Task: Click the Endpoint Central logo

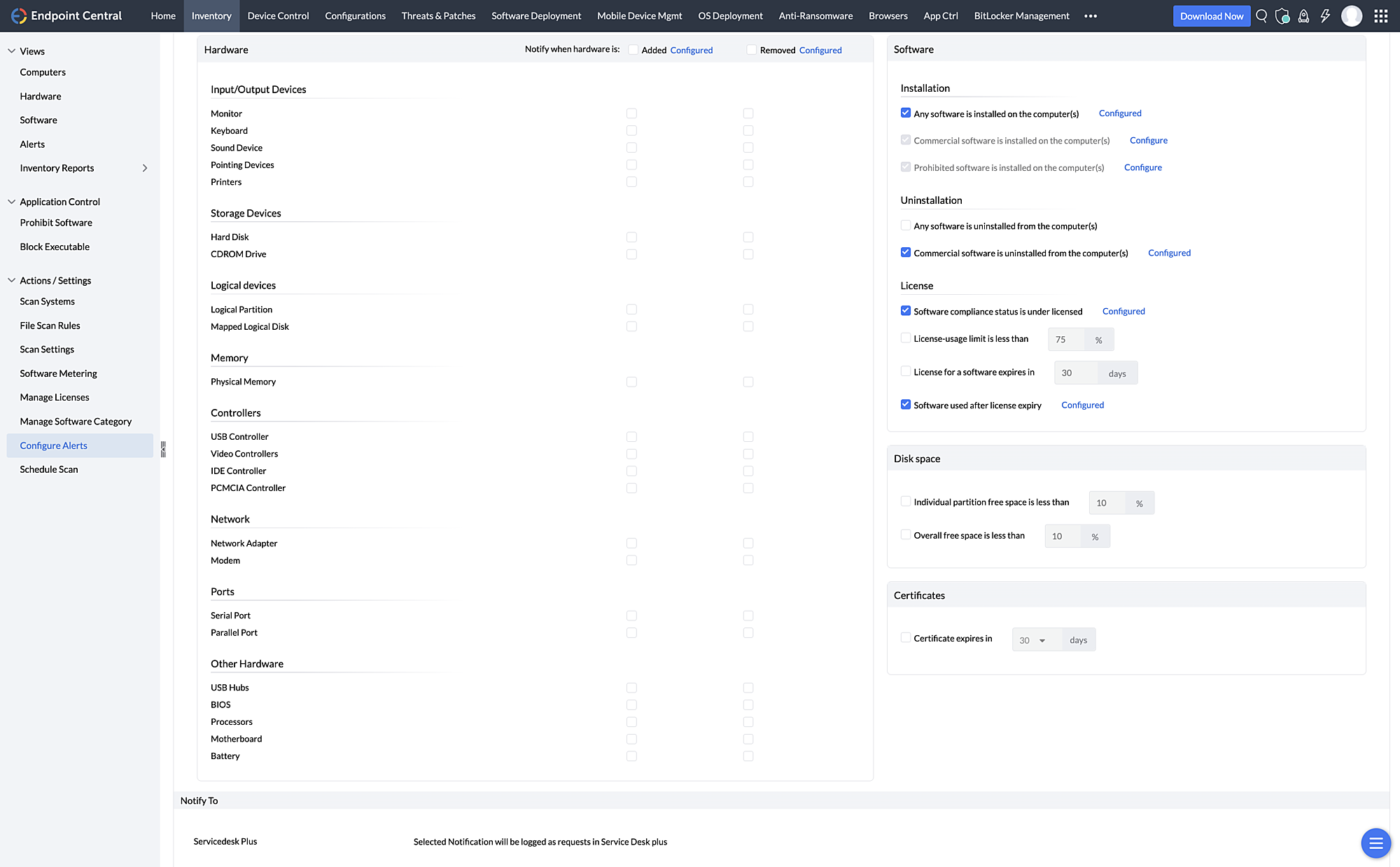Action: point(19,15)
